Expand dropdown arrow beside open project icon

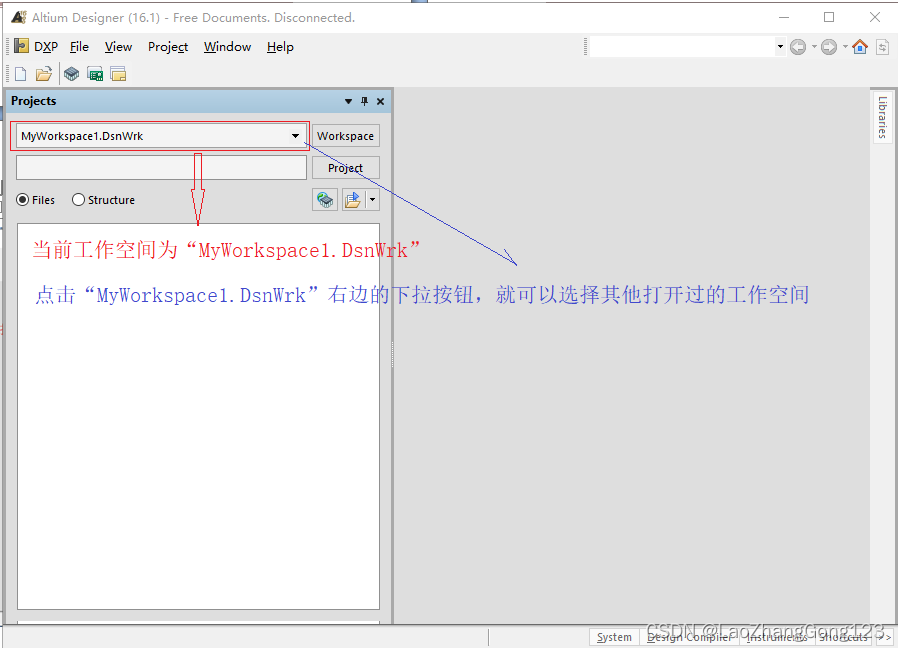tap(373, 200)
